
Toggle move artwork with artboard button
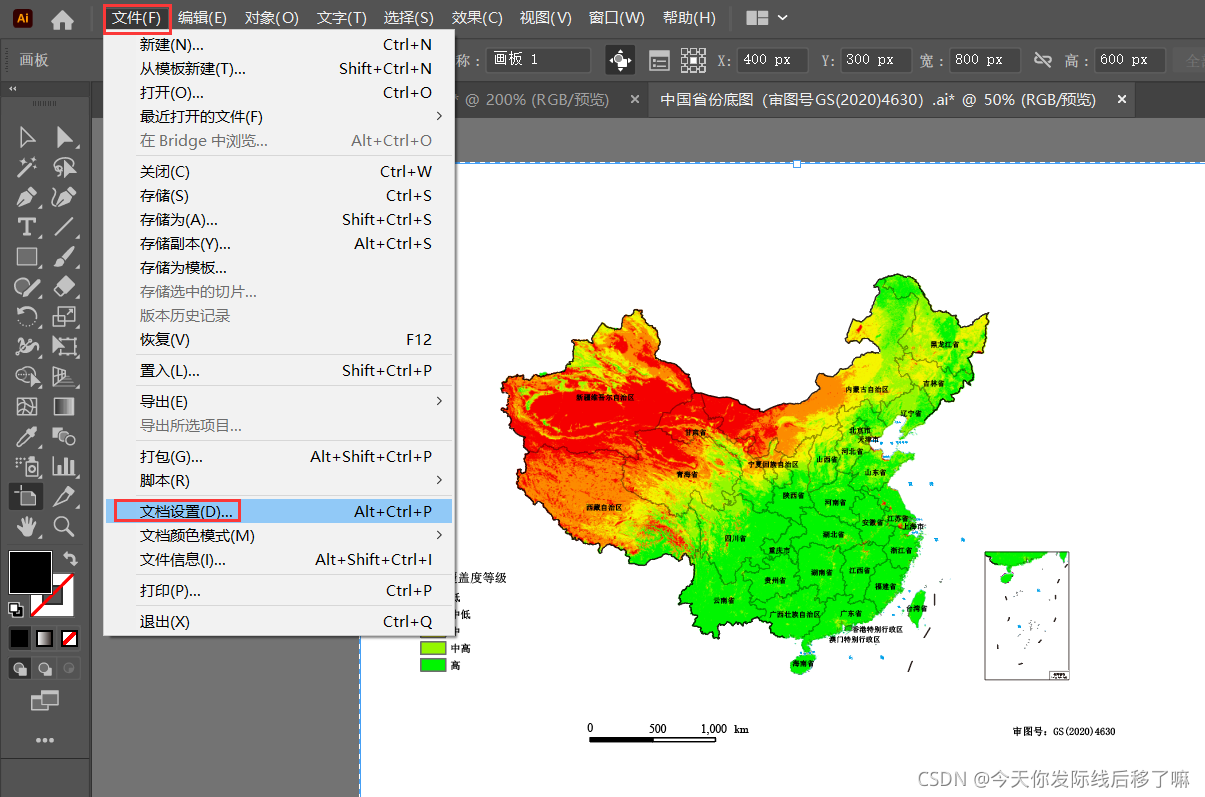[x=621, y=60]
